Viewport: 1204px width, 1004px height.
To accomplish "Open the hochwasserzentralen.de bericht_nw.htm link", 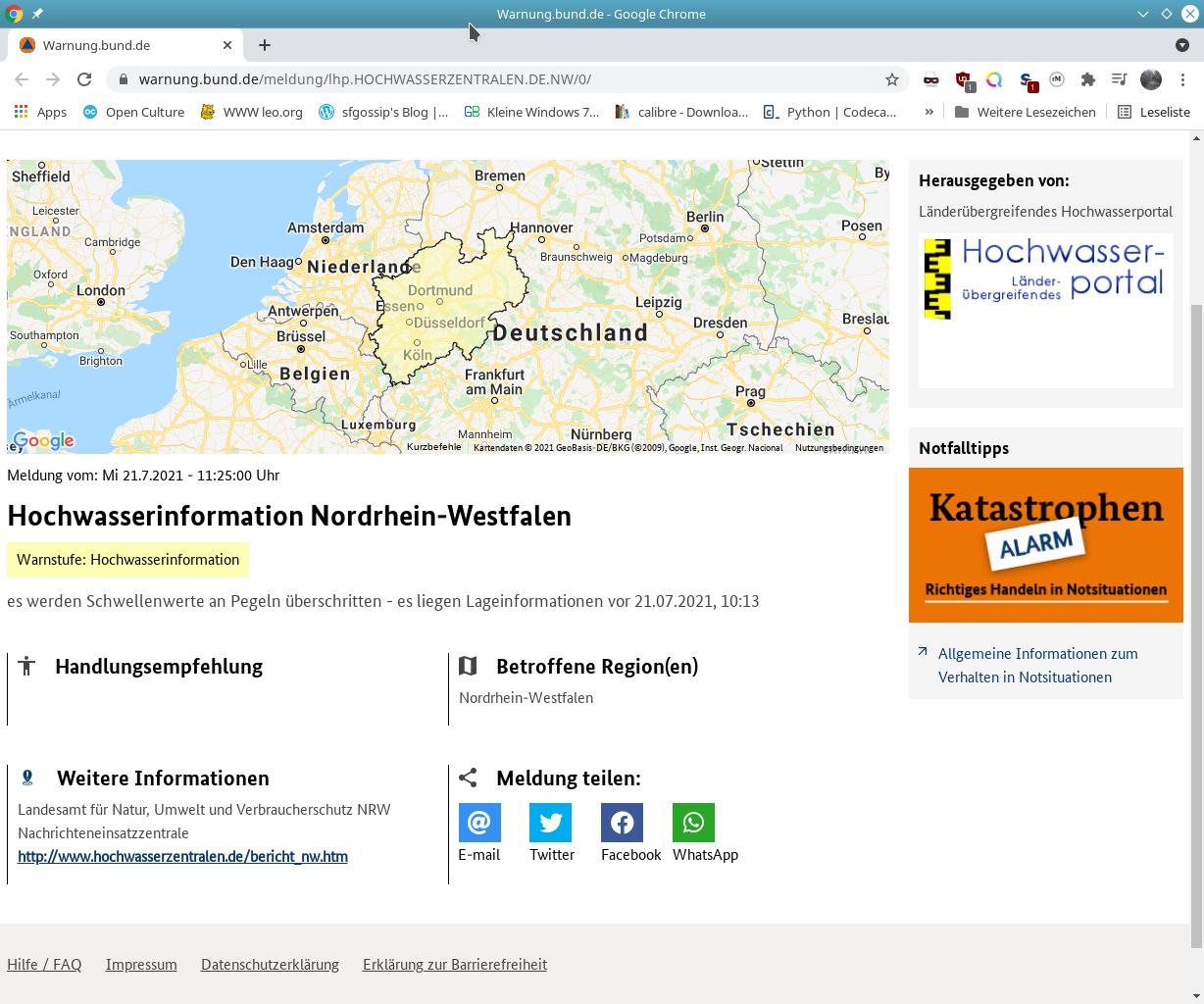I will click(x=182, y=856).
